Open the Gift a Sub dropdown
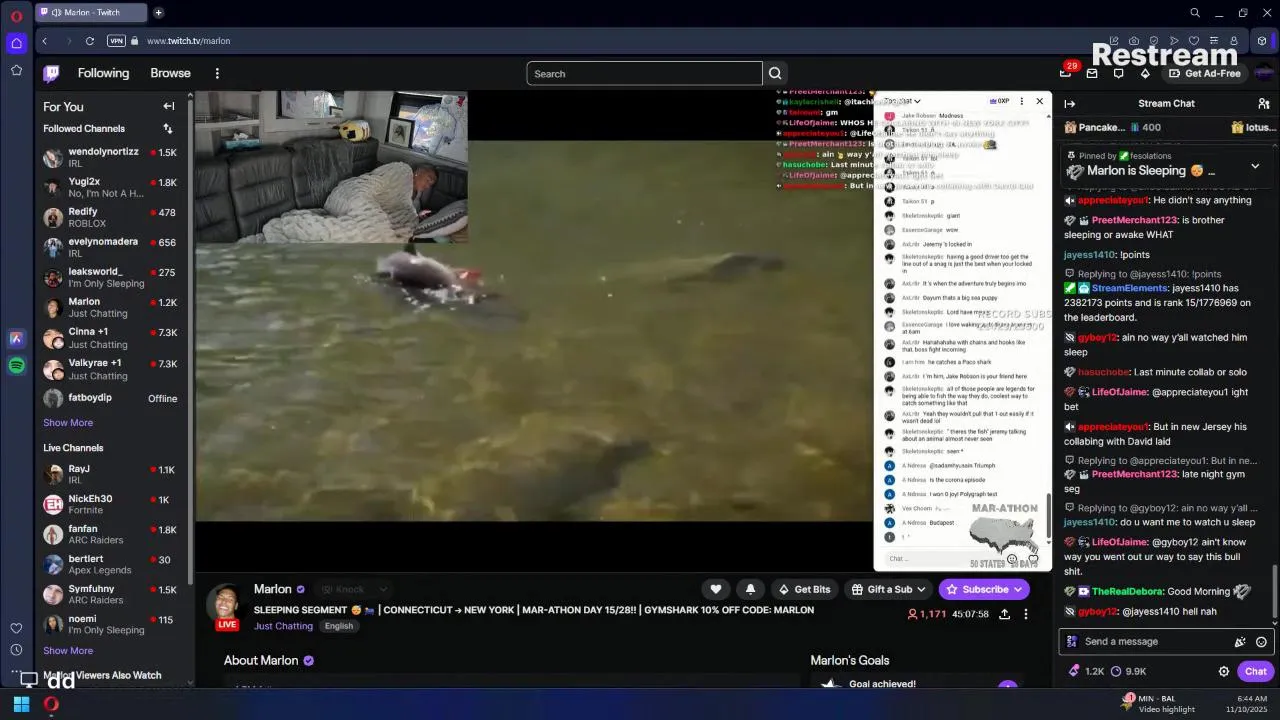The image size is (1280, 720). 888,589
